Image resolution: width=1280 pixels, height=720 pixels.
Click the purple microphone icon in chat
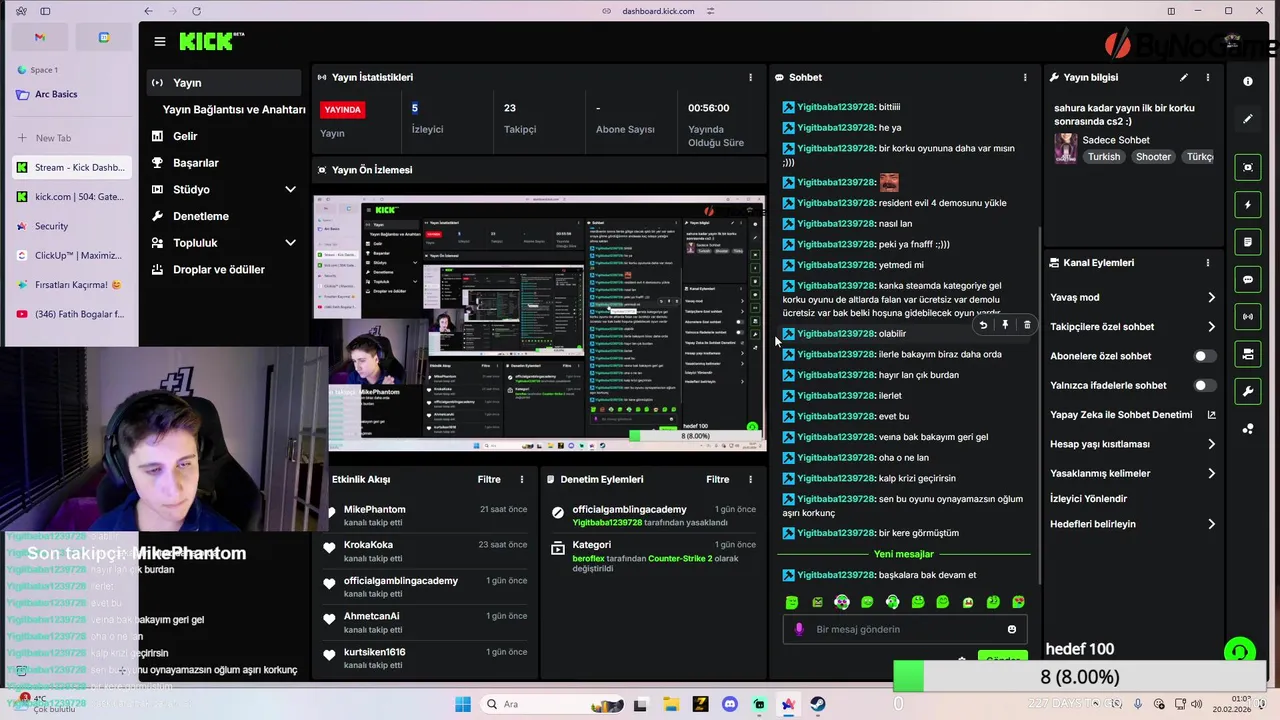tap(799, 630)
